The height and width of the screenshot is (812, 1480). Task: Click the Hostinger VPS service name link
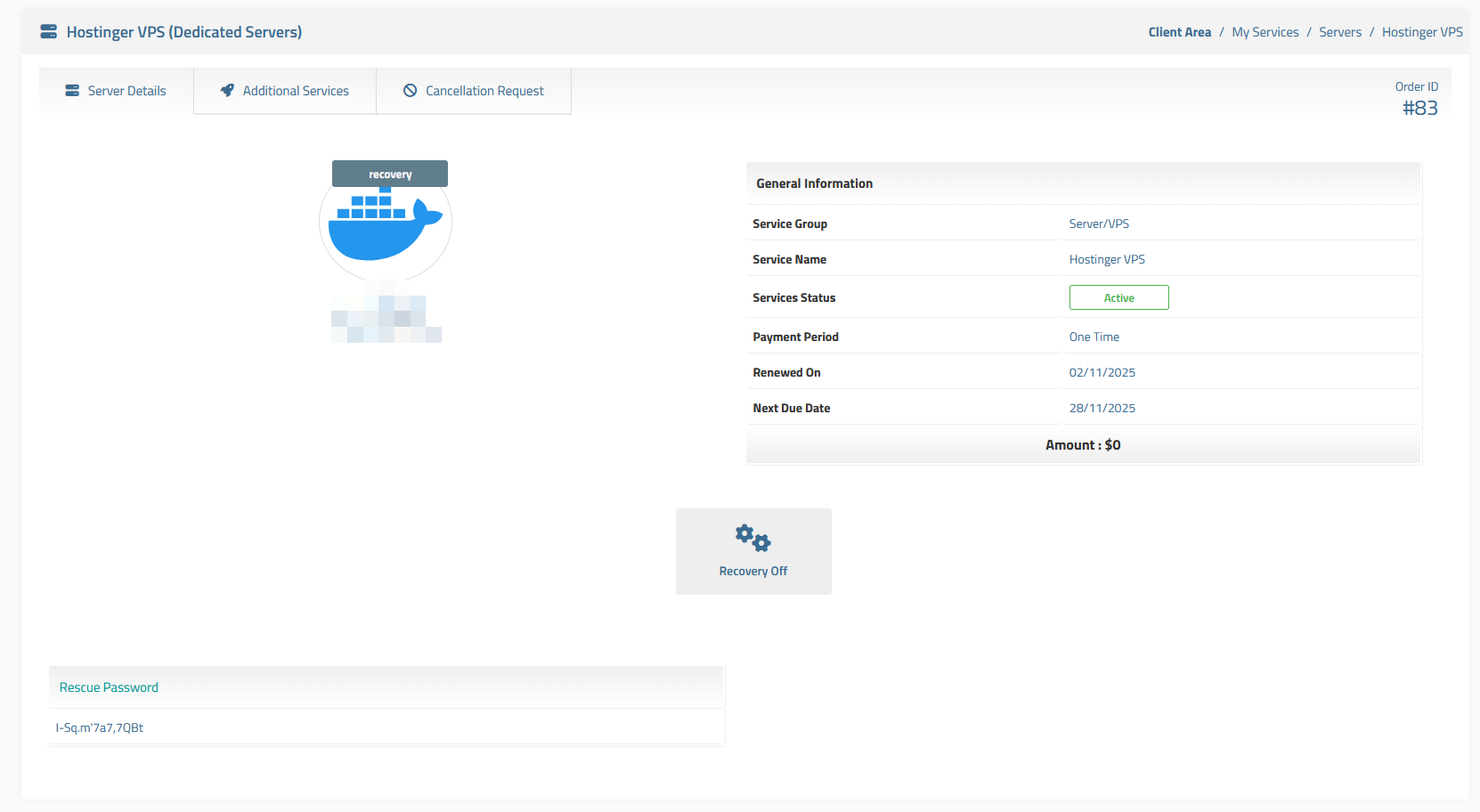coord(1107,258)
